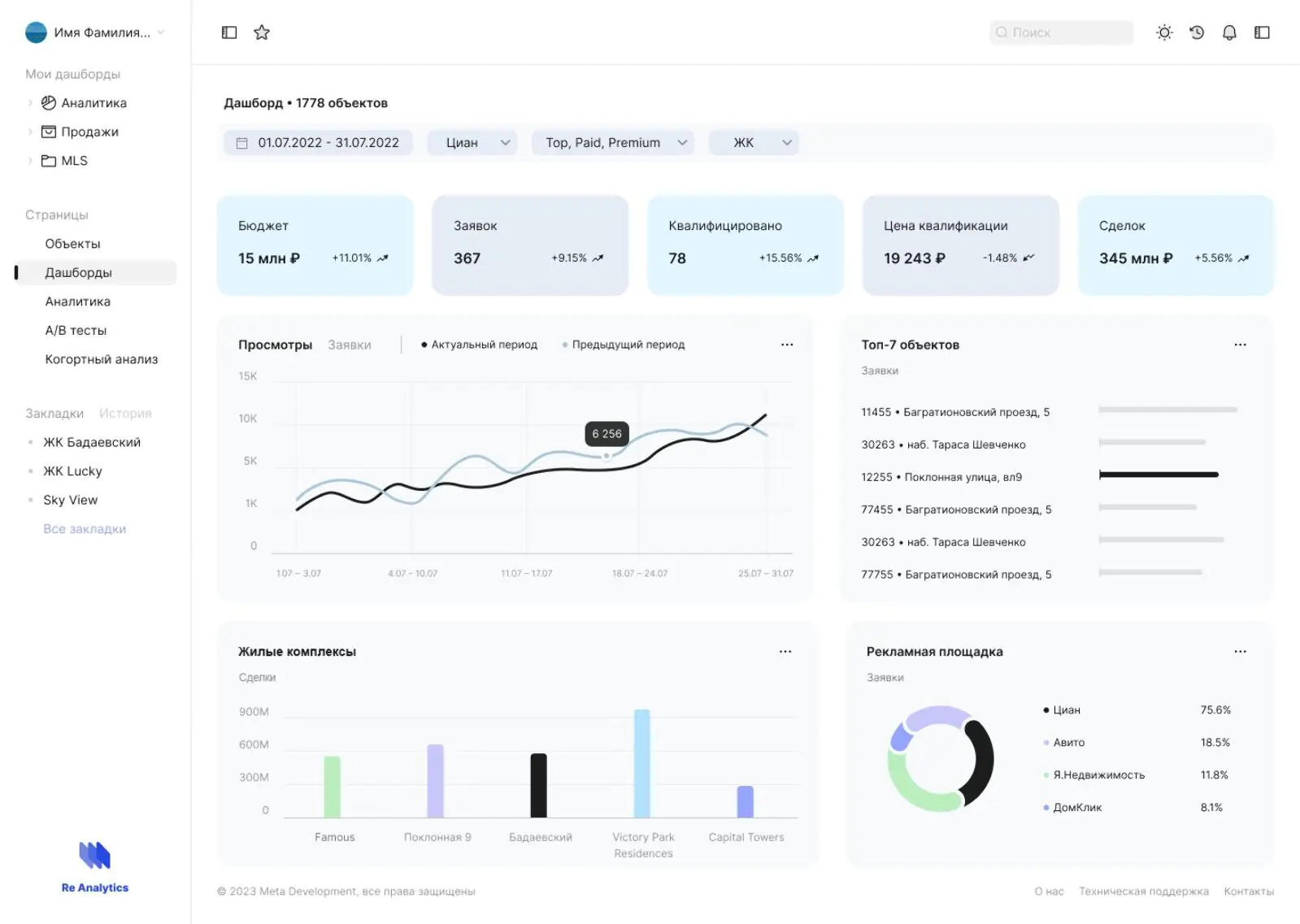Image resolution: width=1300 pixels, height=924 pixels.
Task: Focus the Поиск search field
Action: pyautogui.click(x=1061, y=33)
